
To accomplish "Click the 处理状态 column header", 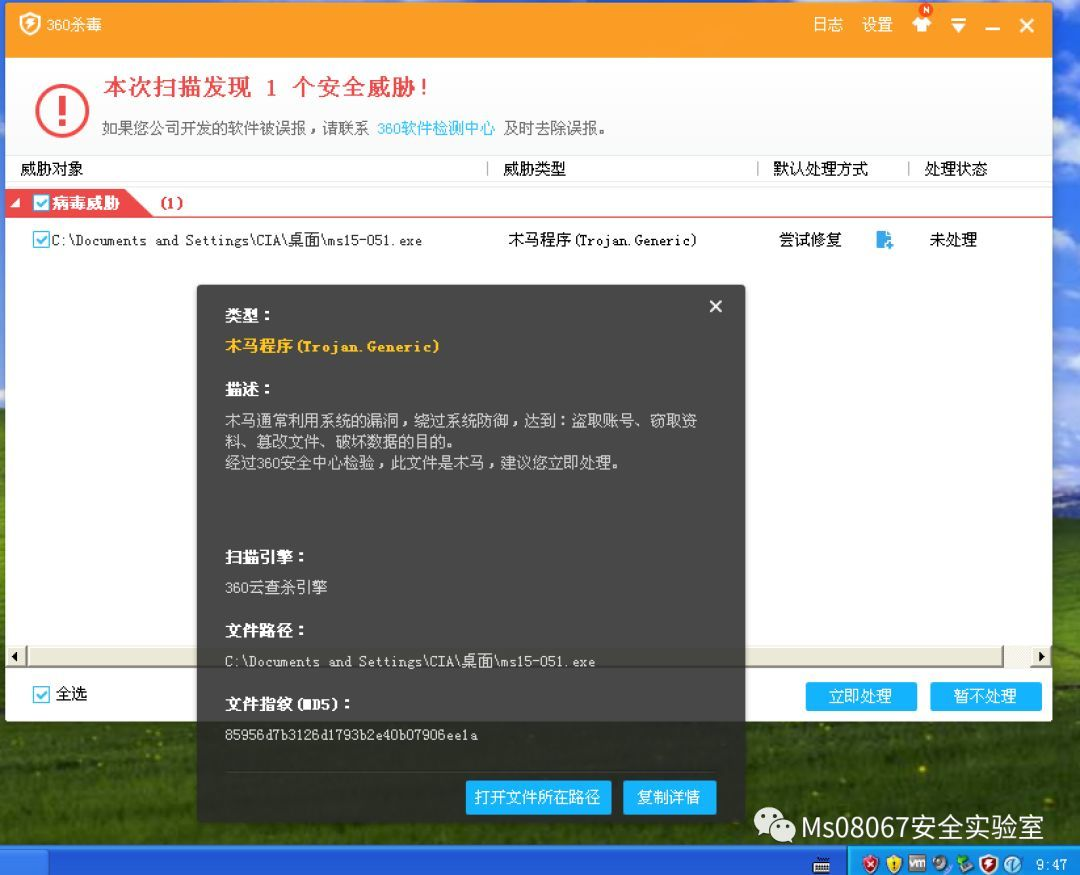I will (x=955, y=169).
